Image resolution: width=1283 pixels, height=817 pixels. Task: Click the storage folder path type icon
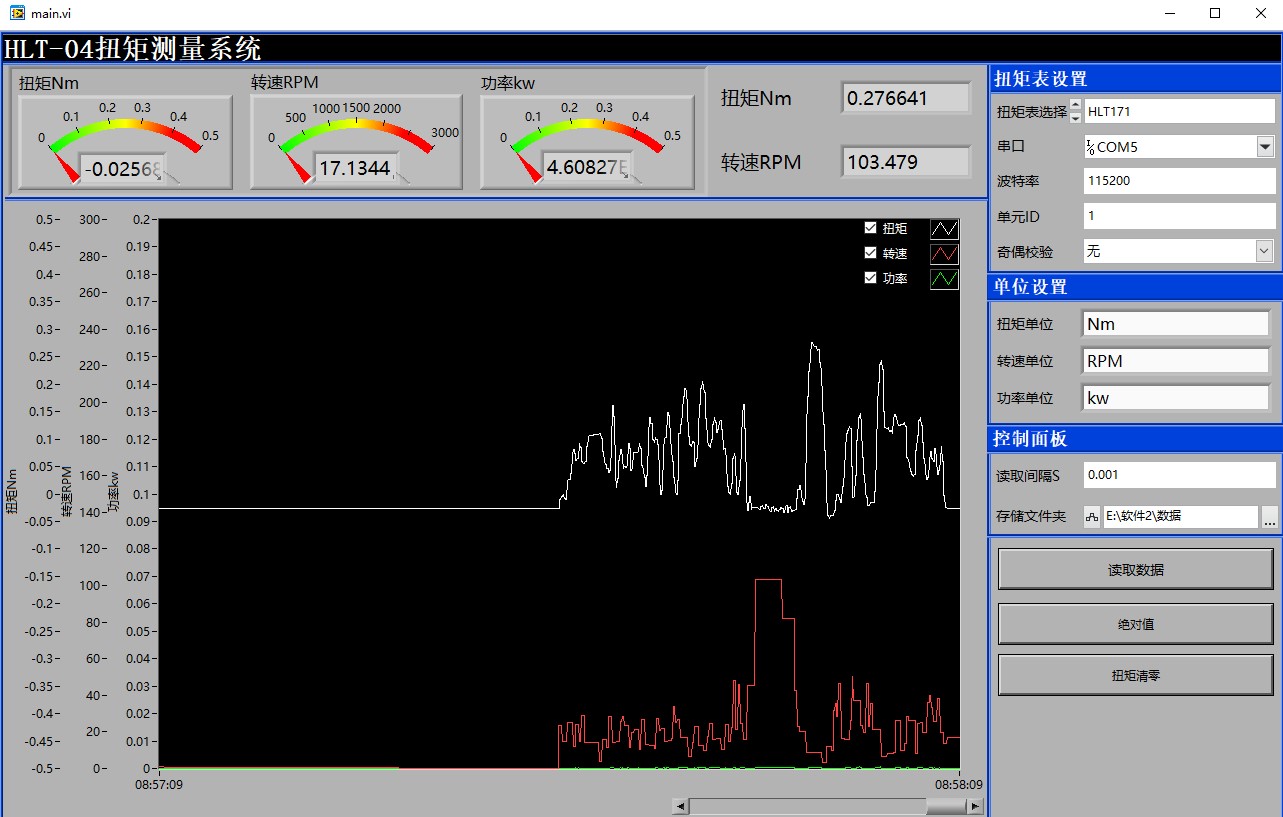(x=1092, y=517)
